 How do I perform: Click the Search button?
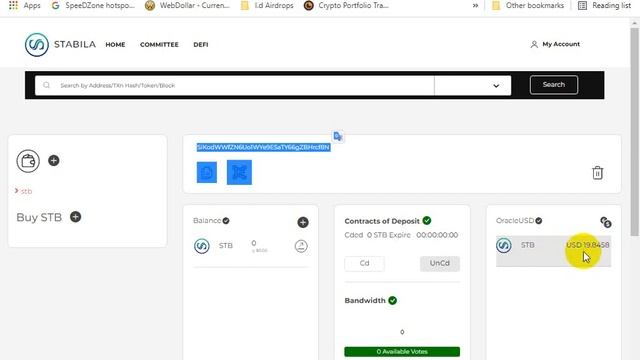pyautogui.click(x=554, y=84)
